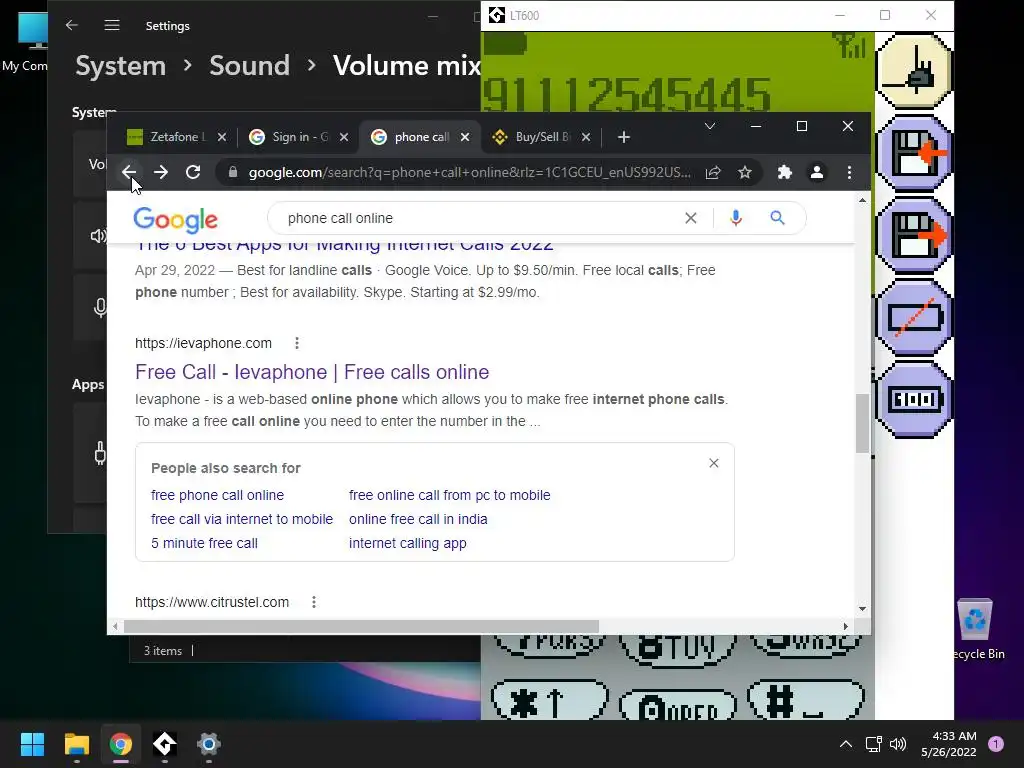
Task: Click LT600 floppy disk with left arrow
Action: [x=914, y=153]
